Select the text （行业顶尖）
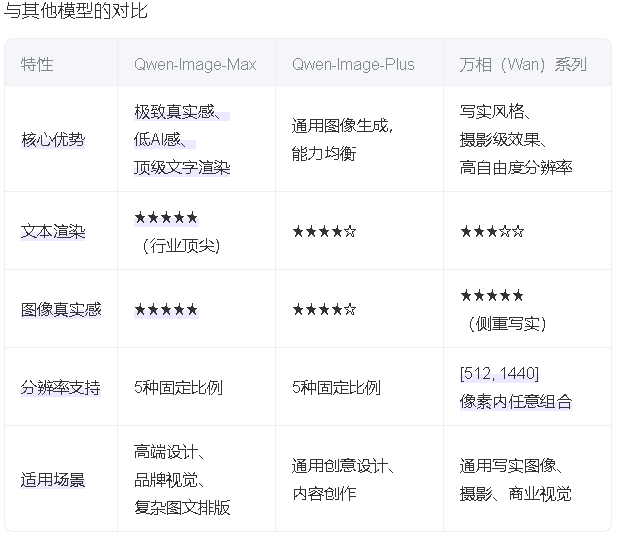Image resolution: width=621 pixels, height=546 pixels. 181,245
